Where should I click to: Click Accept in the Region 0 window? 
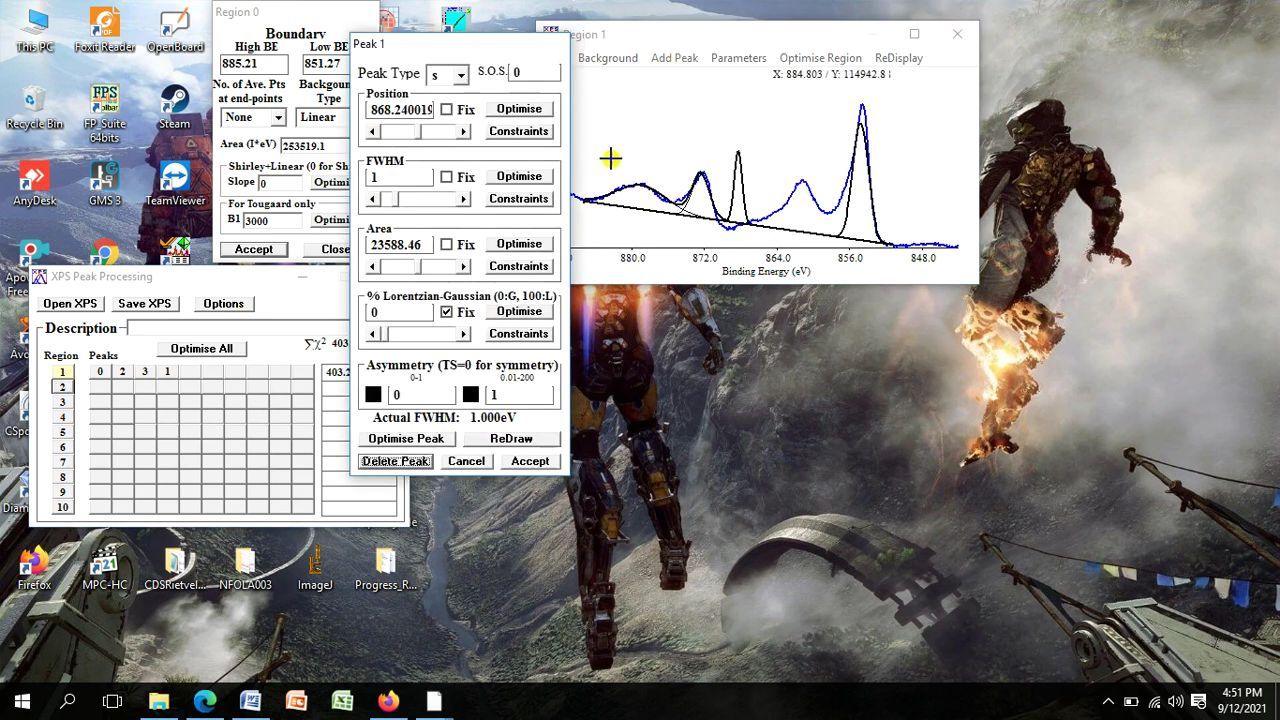[x=254, y=249]
